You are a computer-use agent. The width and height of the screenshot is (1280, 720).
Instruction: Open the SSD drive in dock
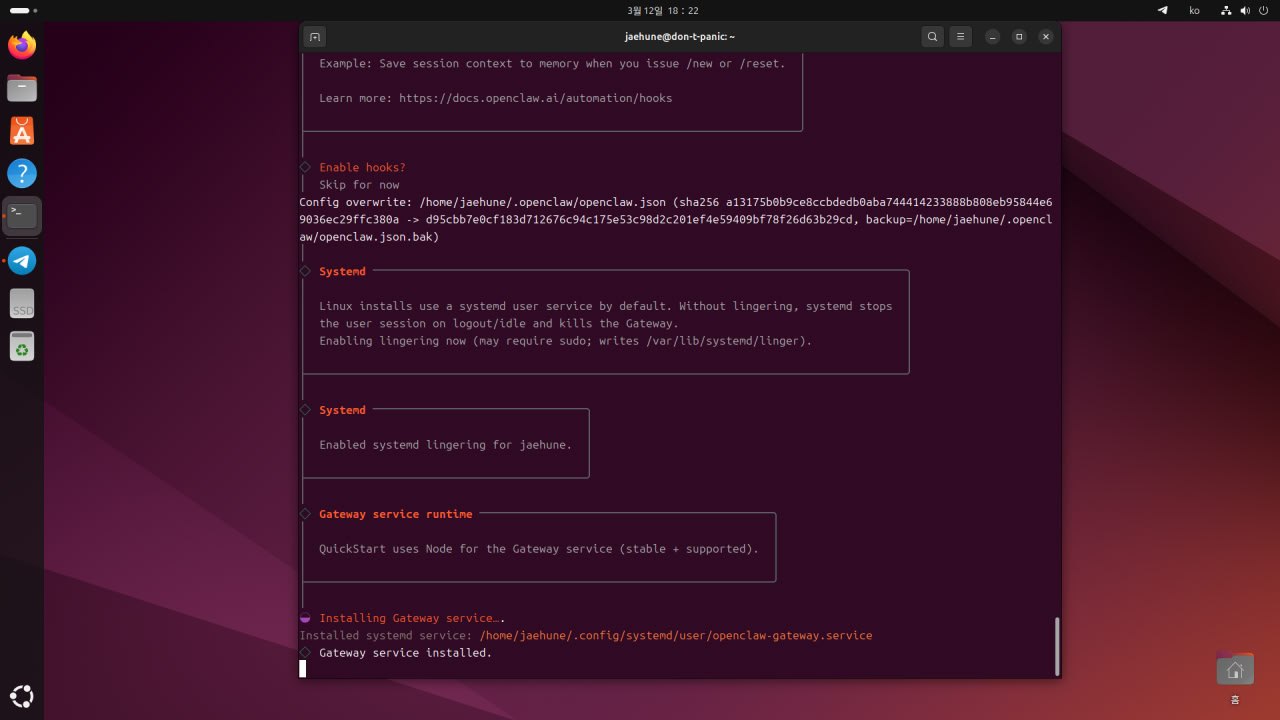pos(22,304)
